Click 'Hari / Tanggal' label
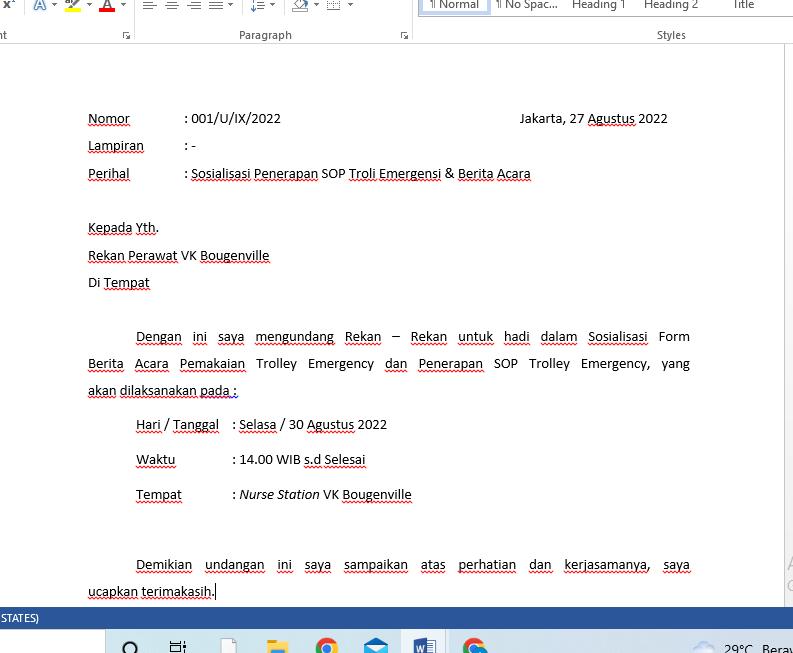 pos(178,425)
